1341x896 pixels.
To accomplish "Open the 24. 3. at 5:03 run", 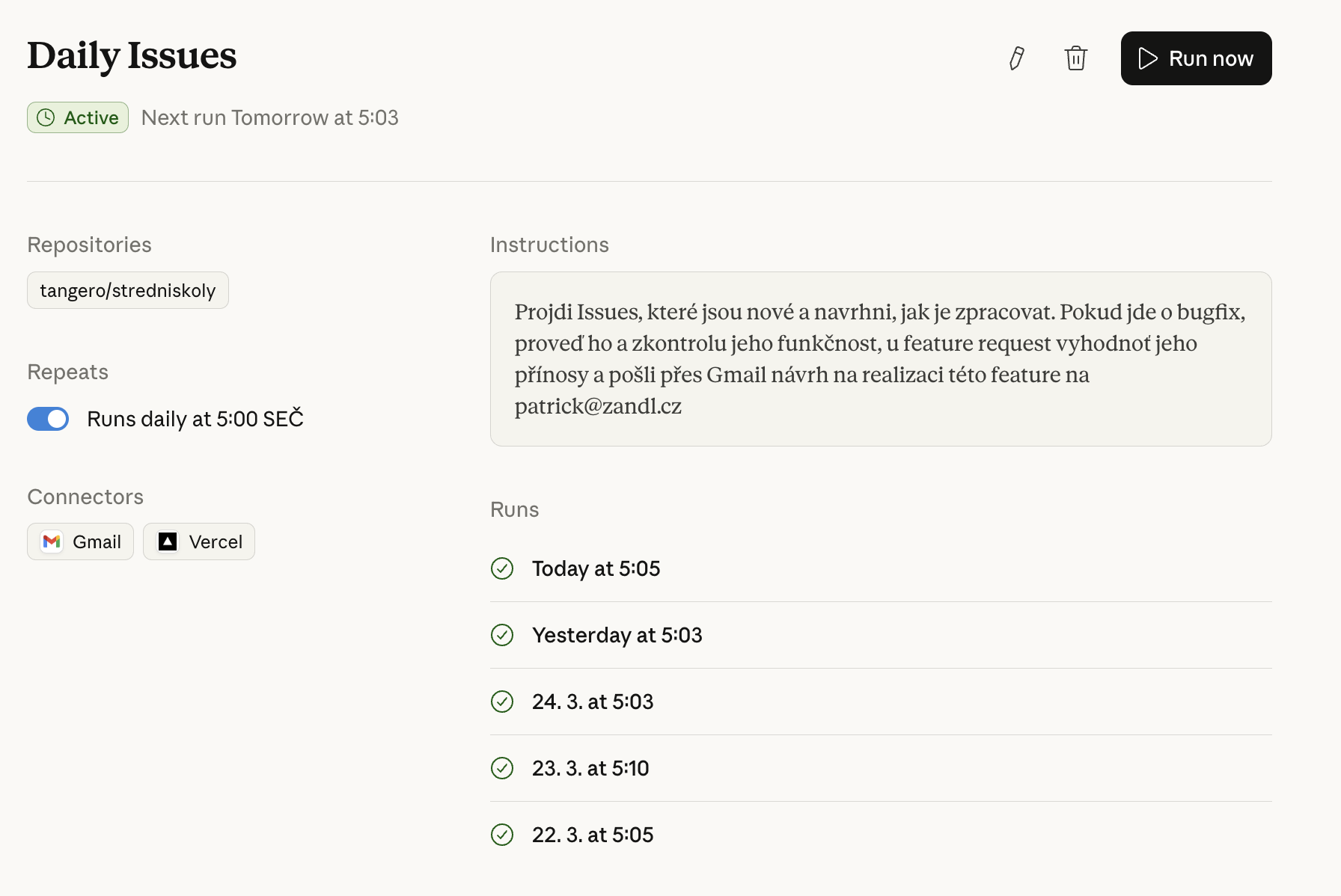I will tap(593, 702).
